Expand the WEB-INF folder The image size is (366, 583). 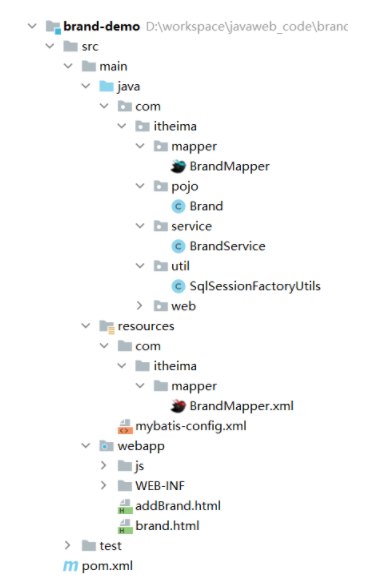pyautogui.click(x=103, y=486)
